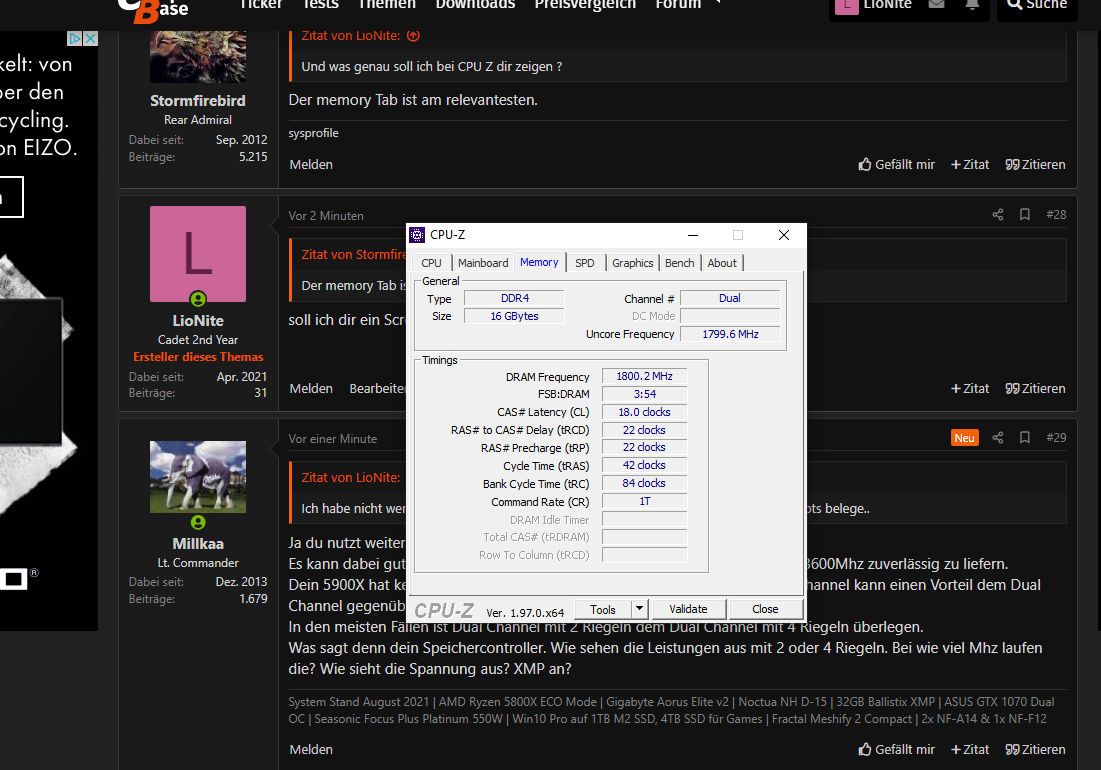Open the CPU tab in CPU-Z
Viewport: 1101px width, 770px height.
[431, 263]
